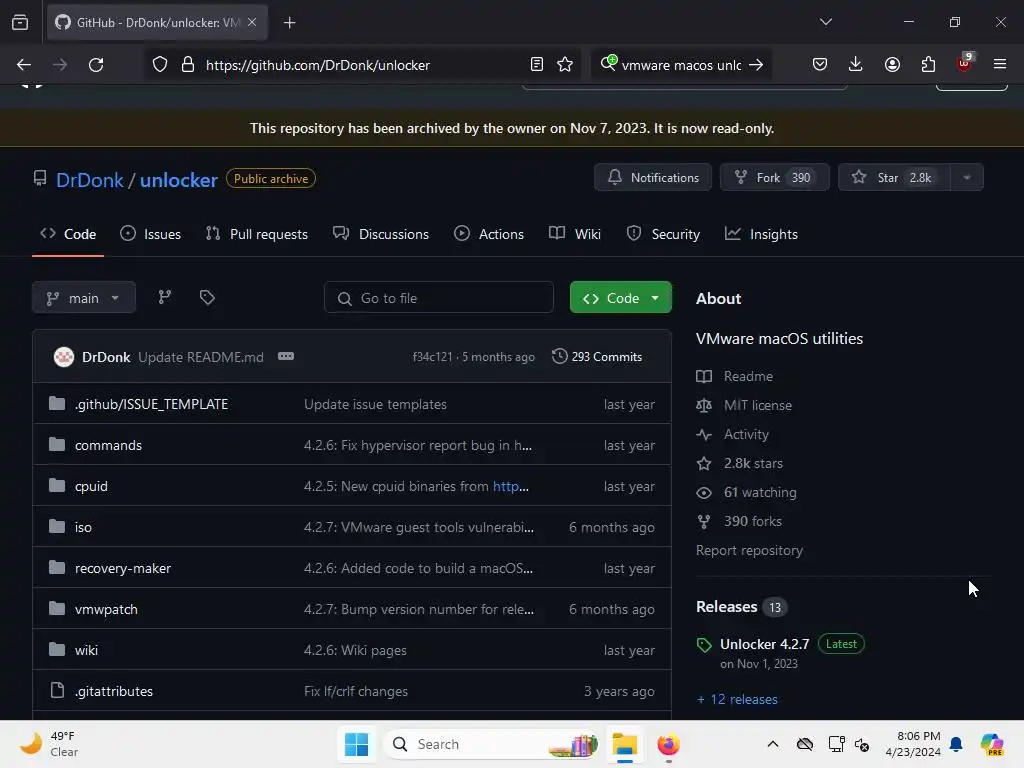Open the cpuid folder
The width and height of the screenshot is (1024, 768).
[x=91, y=487]
